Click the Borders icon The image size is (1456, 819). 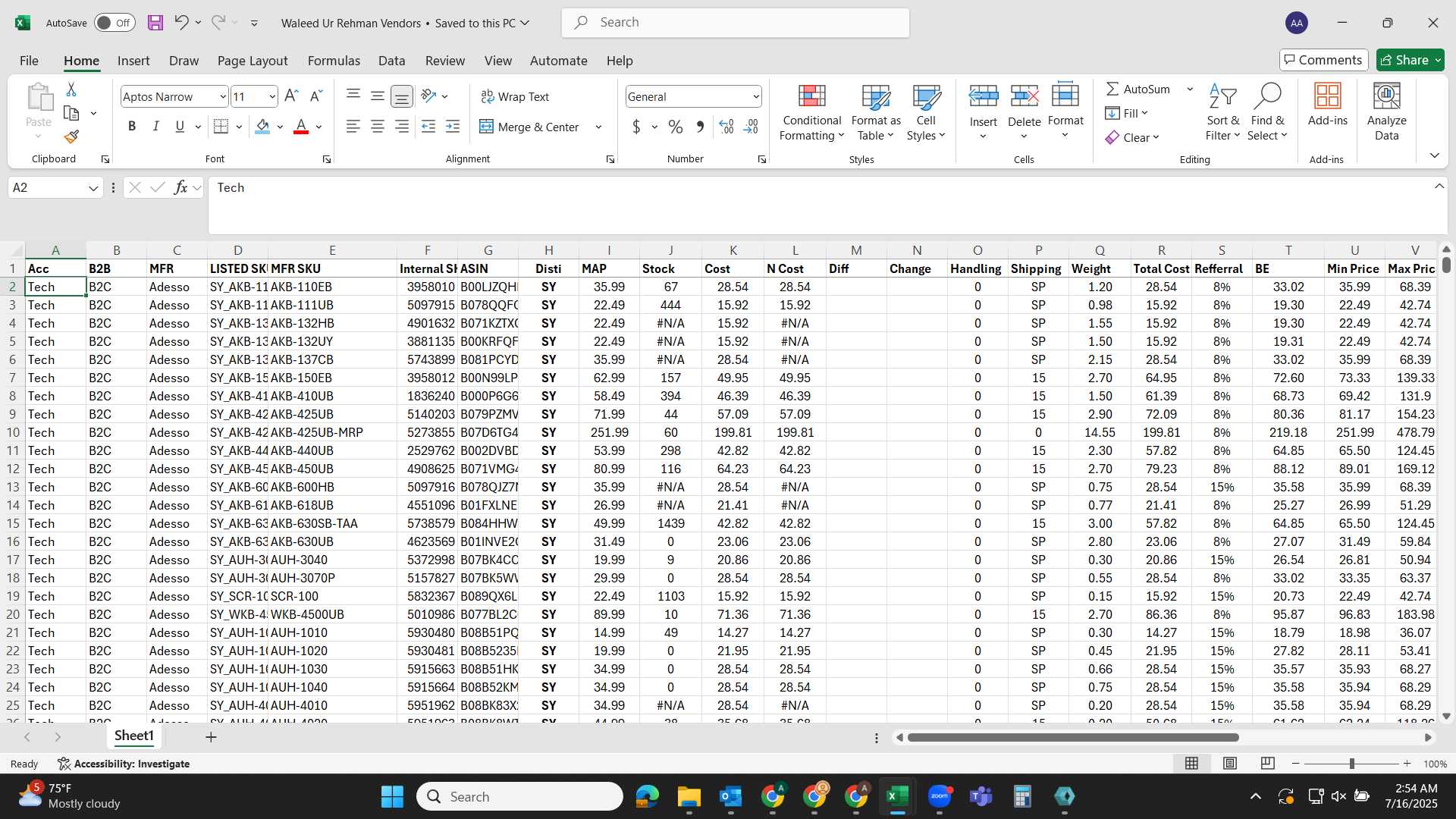pos(221,127)
